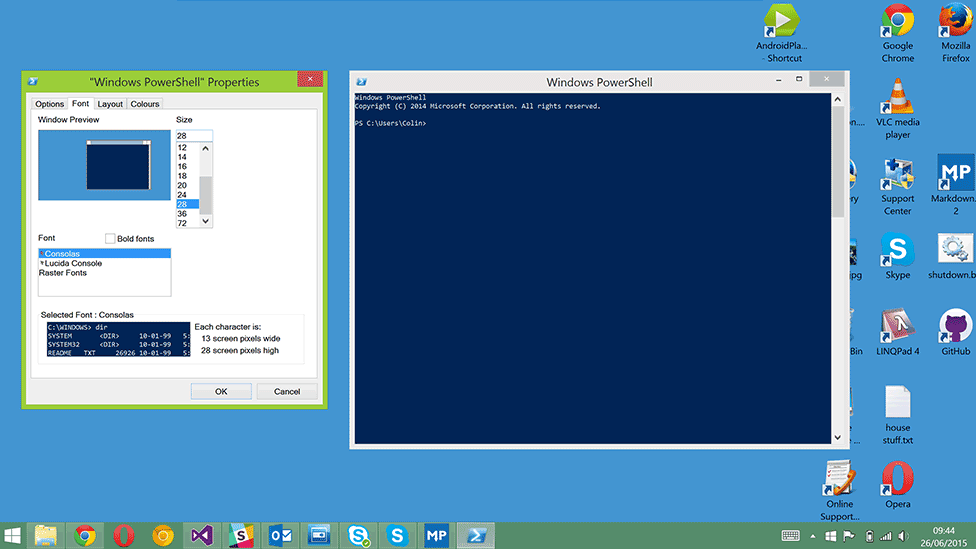Open Visual Studio from the taskbar
Screen dimensions: 976x549
202,535
